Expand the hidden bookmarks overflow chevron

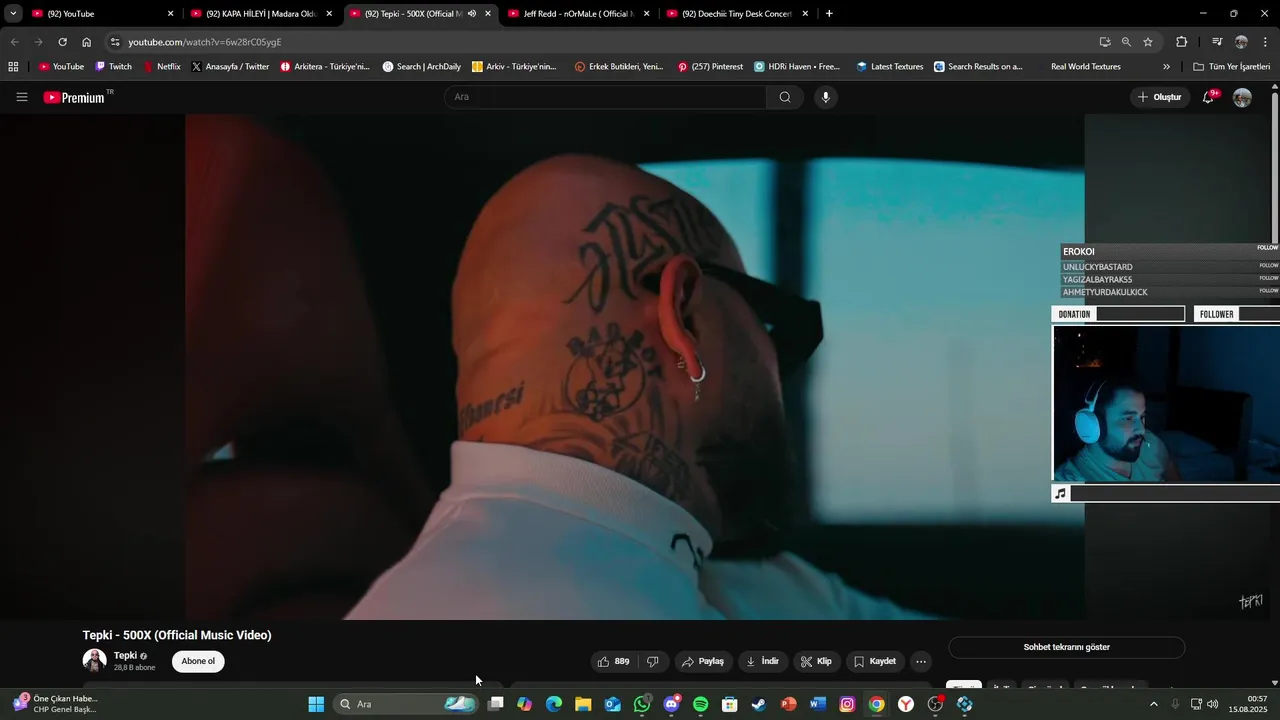point(1166,67)
